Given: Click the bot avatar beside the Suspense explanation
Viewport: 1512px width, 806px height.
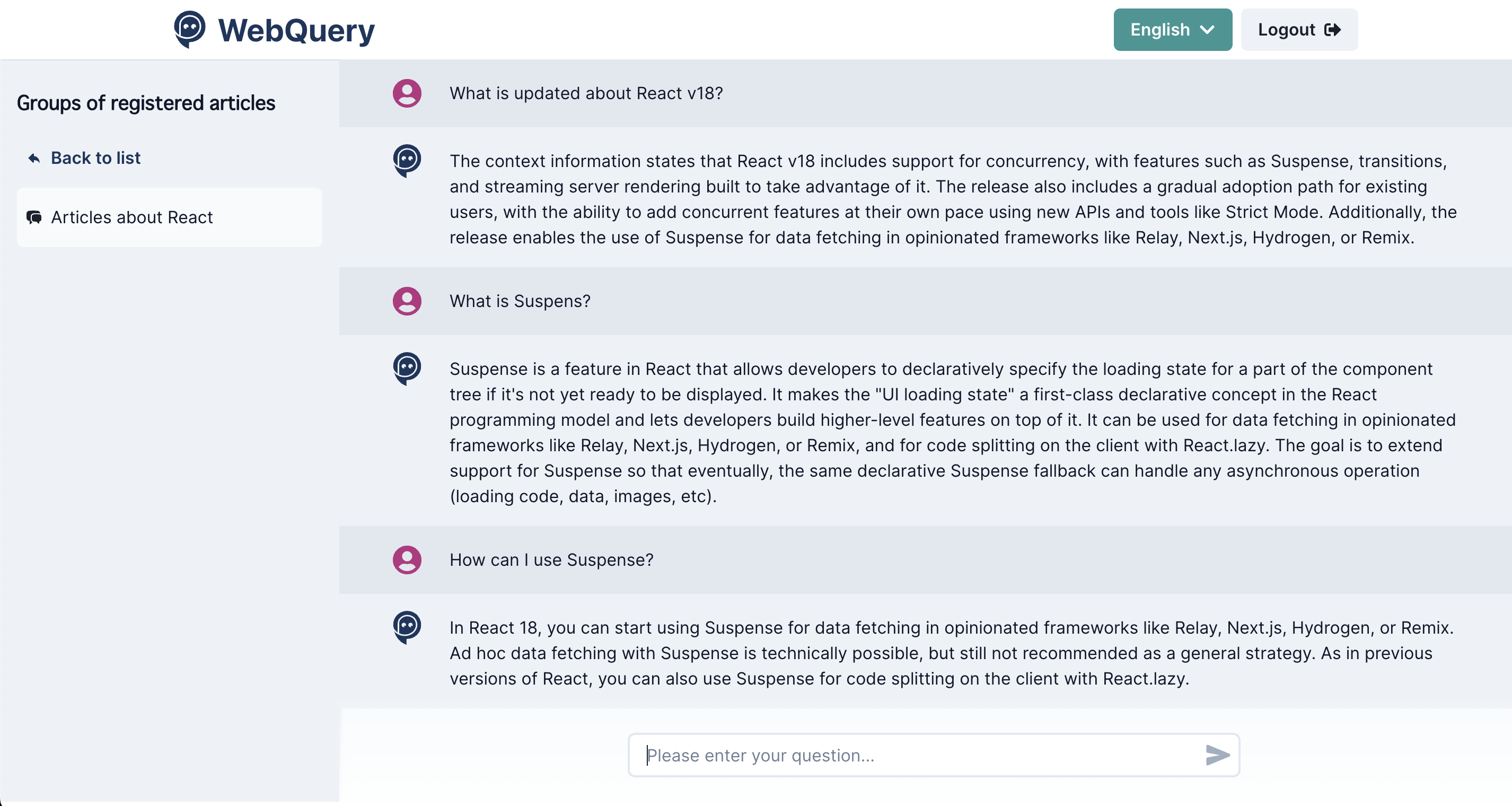Looking at the screenshot, I should (407, 369).
